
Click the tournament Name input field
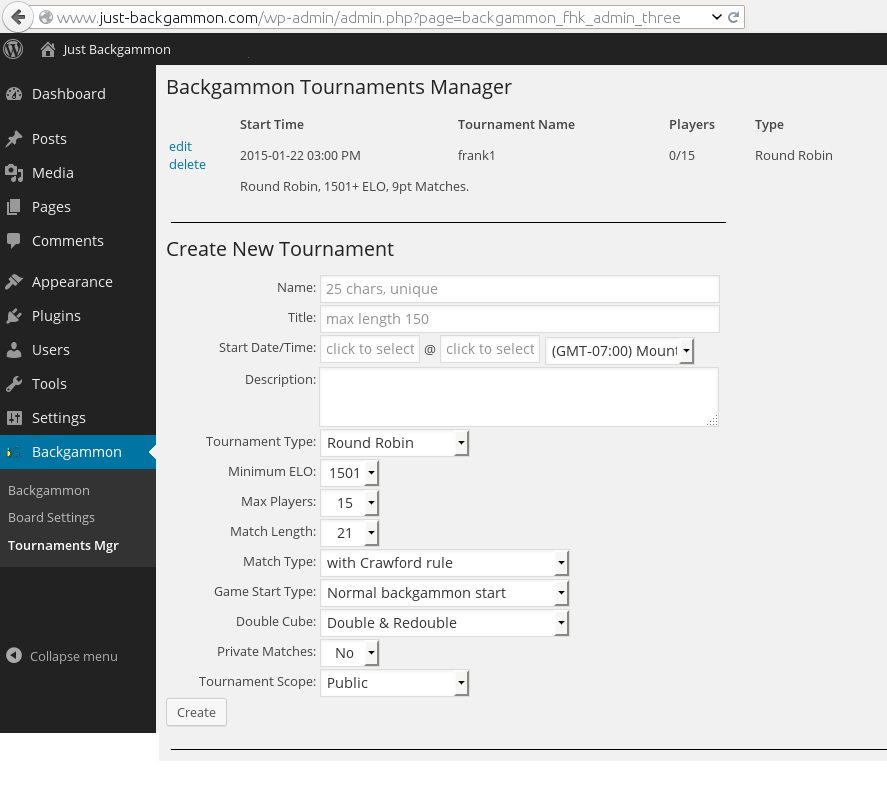pyautogui.click(x=519, y=289)
